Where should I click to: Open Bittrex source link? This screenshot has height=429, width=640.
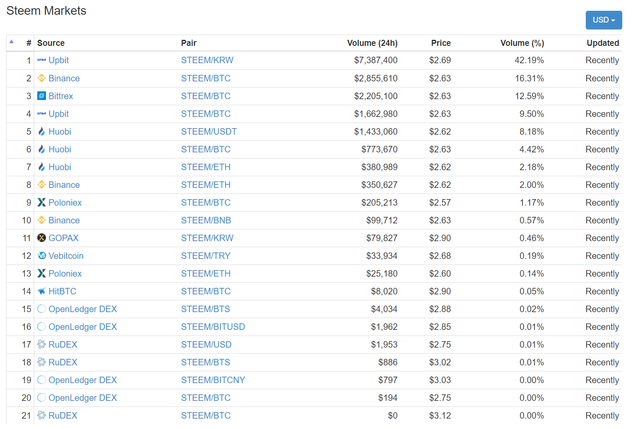60,96
